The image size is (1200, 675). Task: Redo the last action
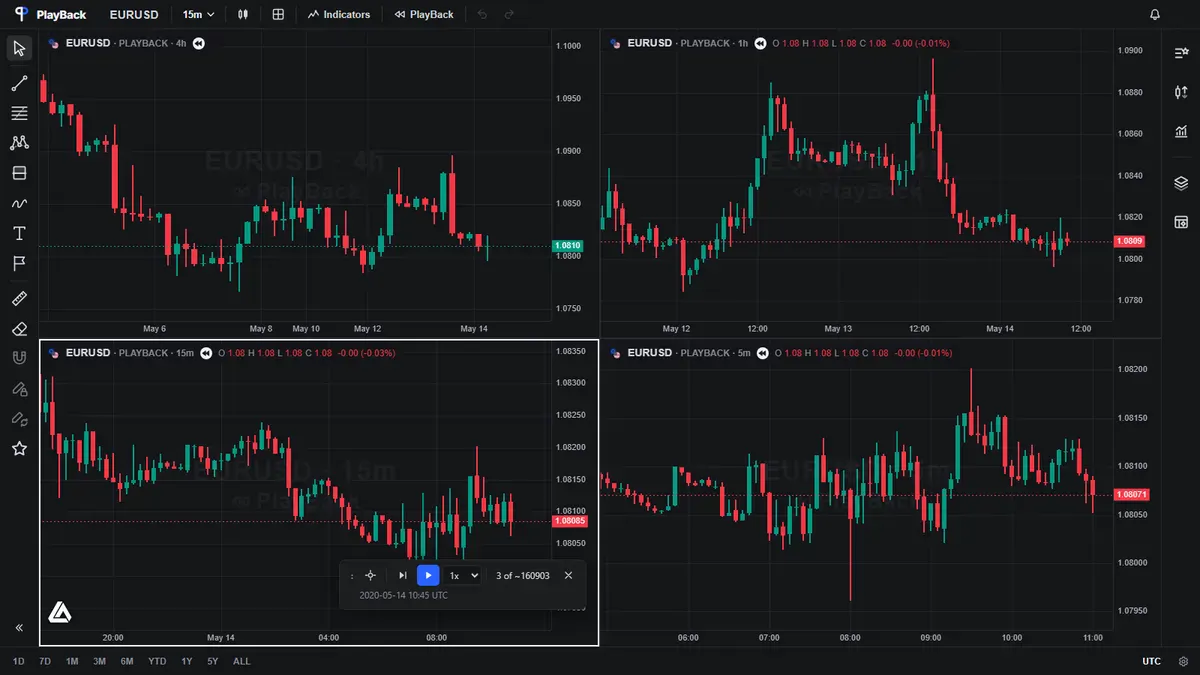click(509, 14)
